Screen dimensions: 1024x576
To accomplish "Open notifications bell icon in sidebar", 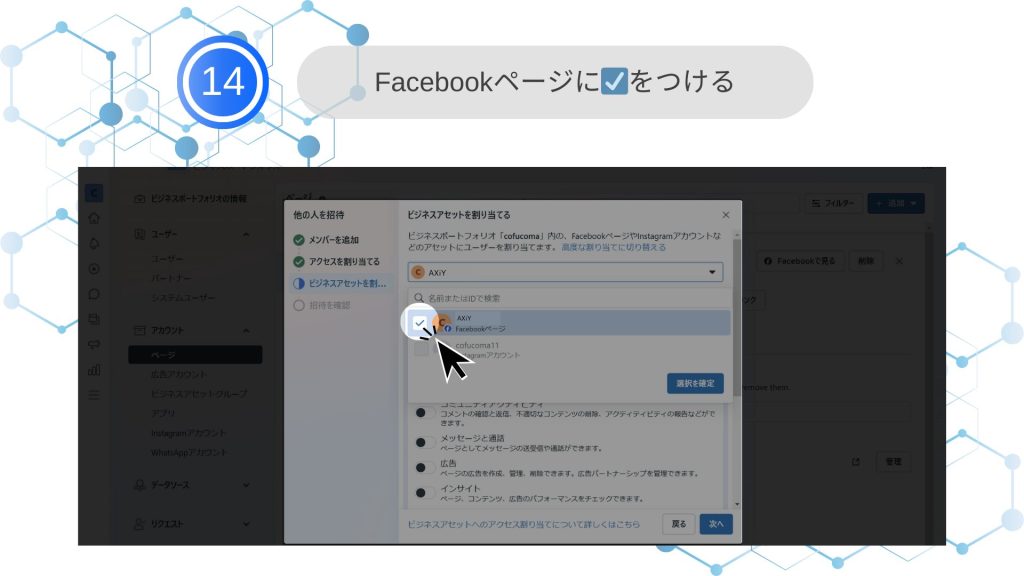I will click(x=94, y=243).
